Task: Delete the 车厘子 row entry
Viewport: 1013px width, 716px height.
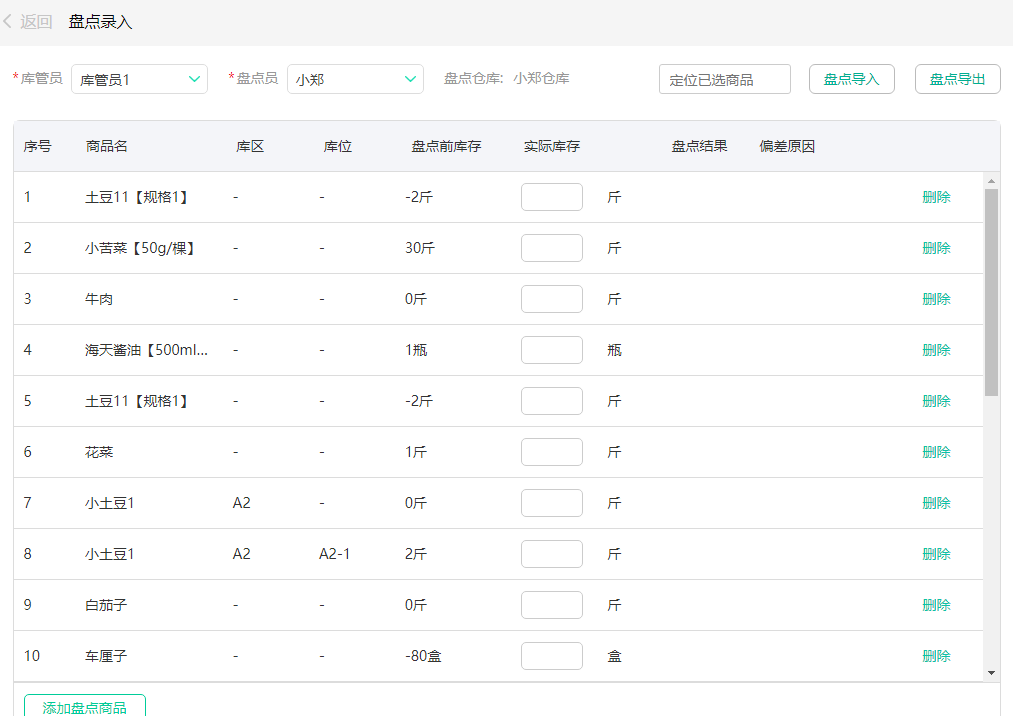Action: 935,655
